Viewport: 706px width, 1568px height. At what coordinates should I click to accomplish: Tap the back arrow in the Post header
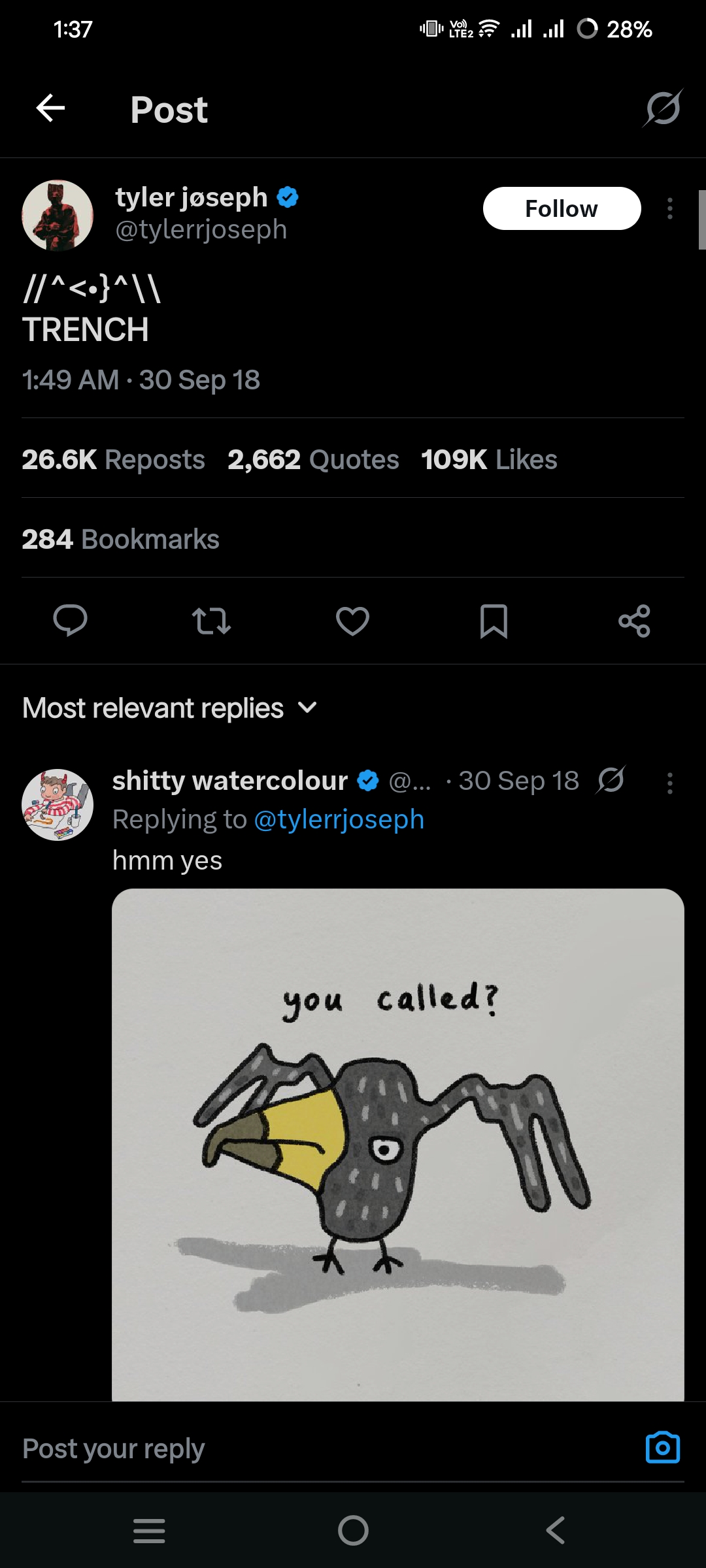[x=50, y=108]
